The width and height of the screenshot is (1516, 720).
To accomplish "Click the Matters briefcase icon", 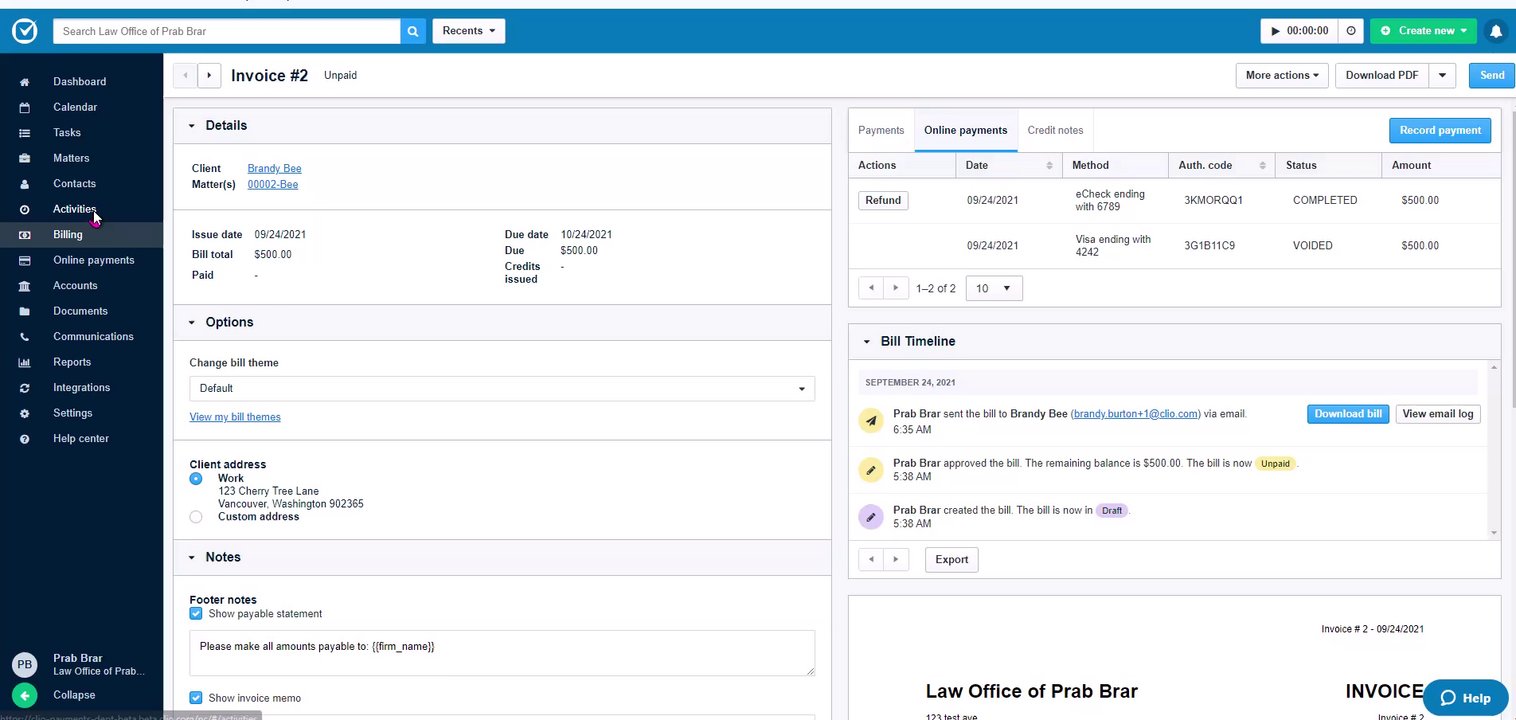I will pos(25,158).
